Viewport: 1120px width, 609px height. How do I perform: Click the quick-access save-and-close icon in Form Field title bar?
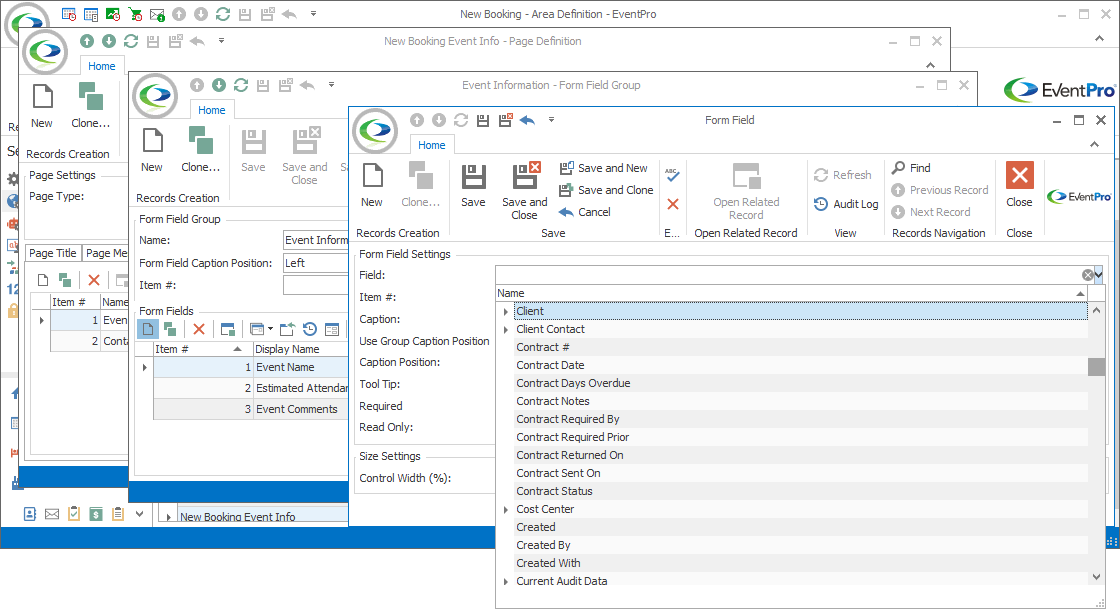(506, 121)
